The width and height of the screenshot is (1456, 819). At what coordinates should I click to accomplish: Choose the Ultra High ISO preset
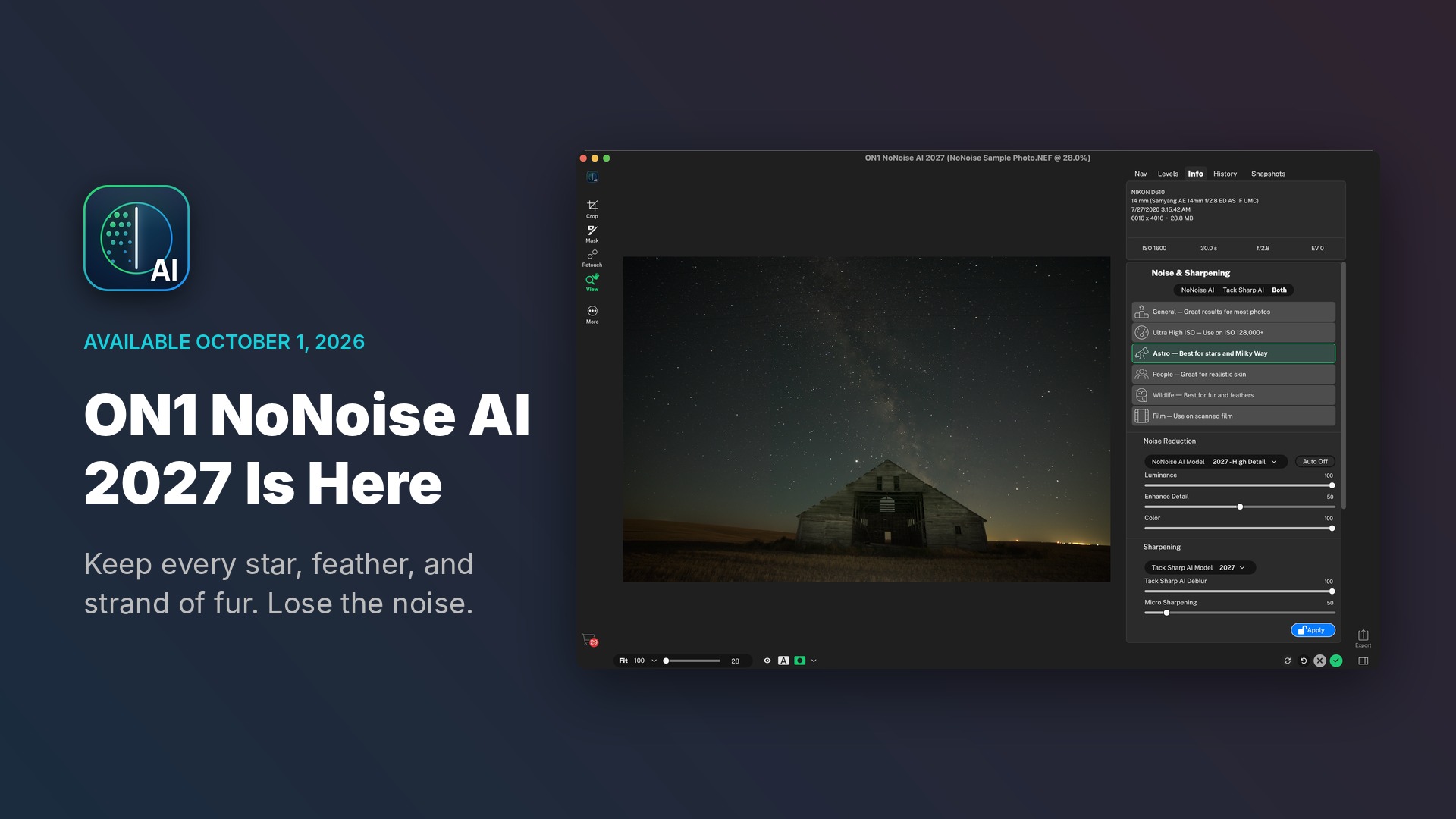(x=1233, y=332)
